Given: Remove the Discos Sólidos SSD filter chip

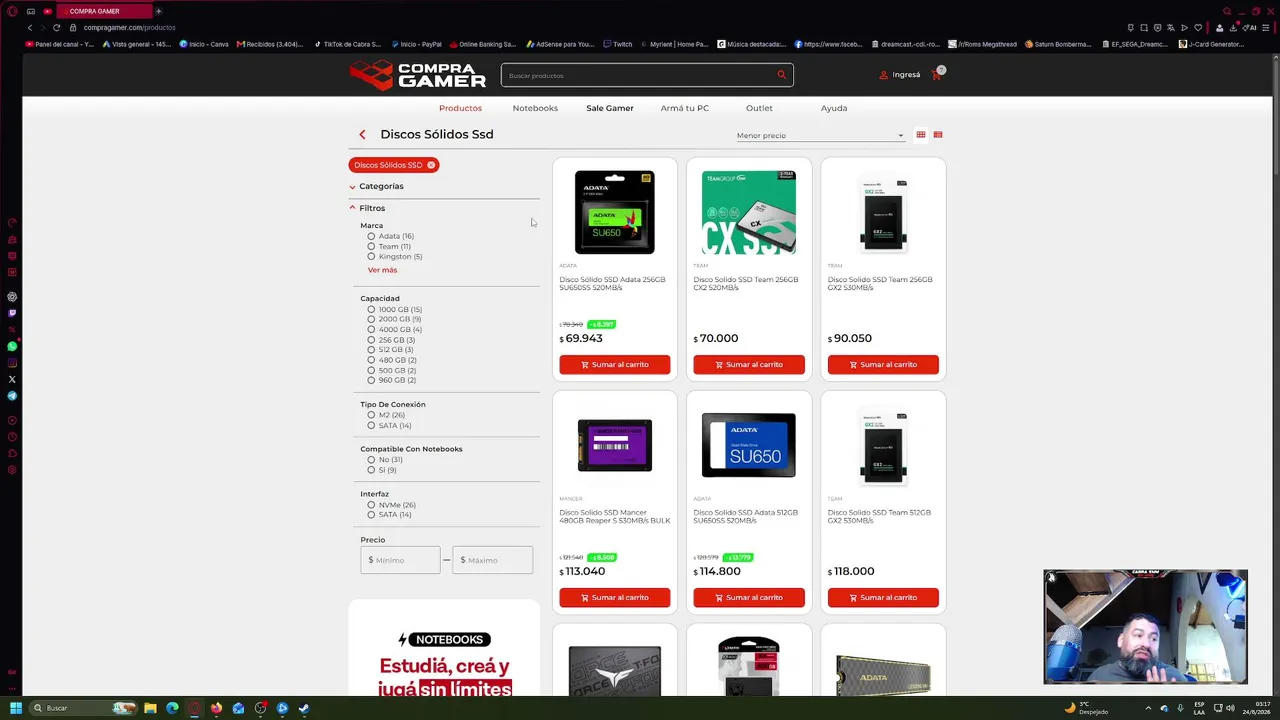Looking at the screenshot, I should tap(431, 165).
